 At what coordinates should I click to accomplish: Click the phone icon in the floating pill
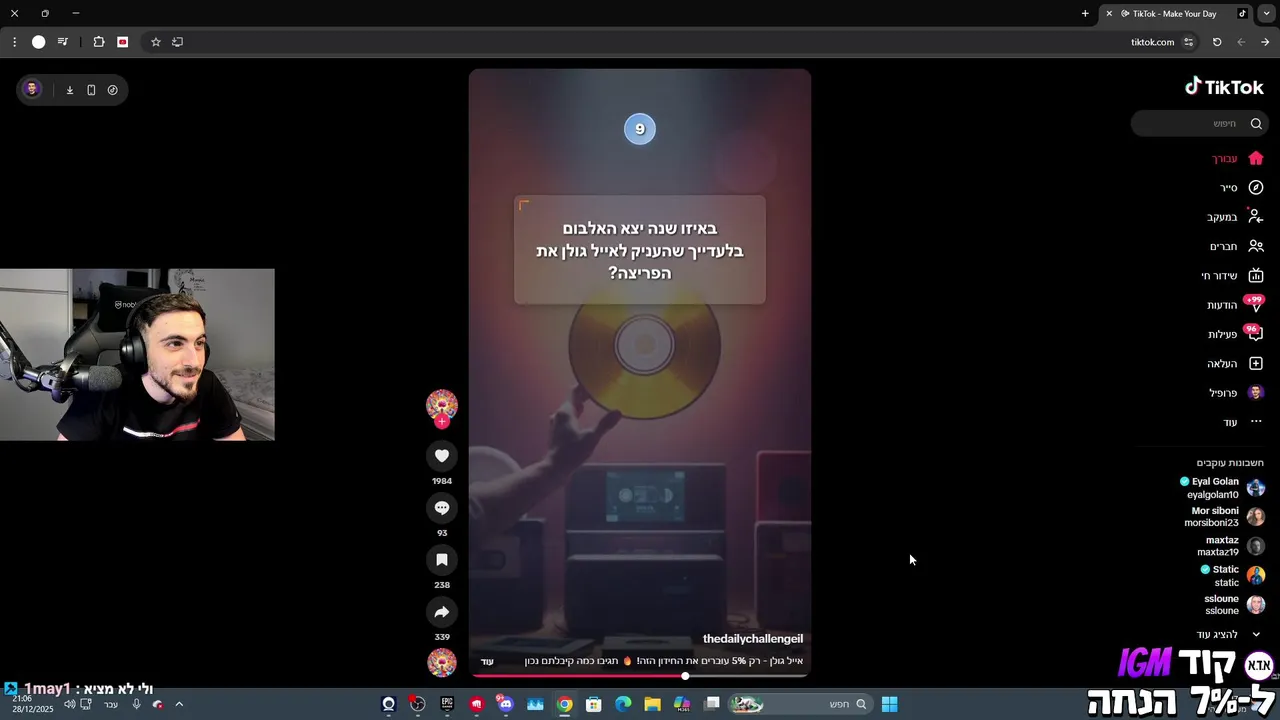(91, 90)
